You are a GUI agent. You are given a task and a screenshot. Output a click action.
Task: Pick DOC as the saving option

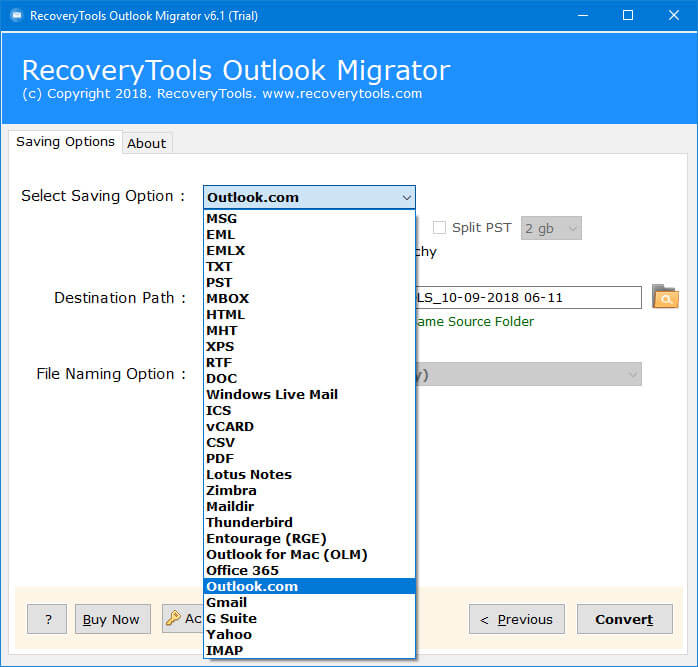(x=309, y=379)
